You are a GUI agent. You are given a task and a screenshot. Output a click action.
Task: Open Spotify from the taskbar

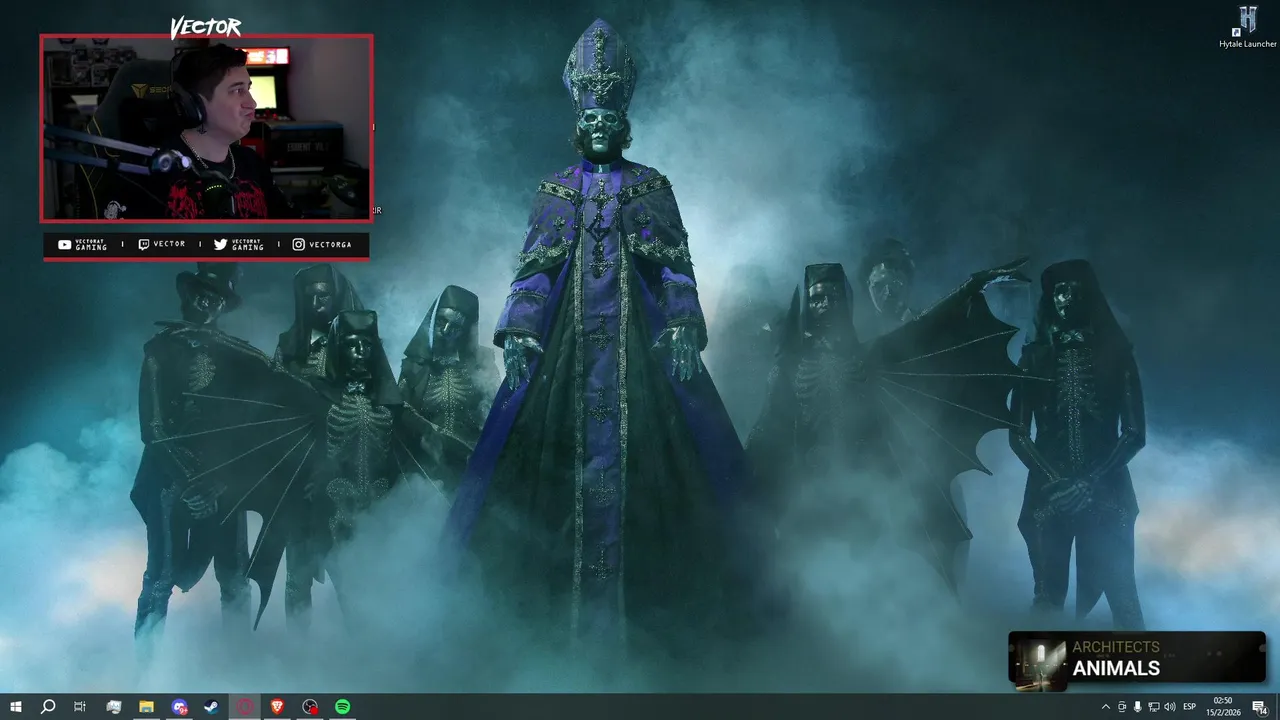(343, 707)
